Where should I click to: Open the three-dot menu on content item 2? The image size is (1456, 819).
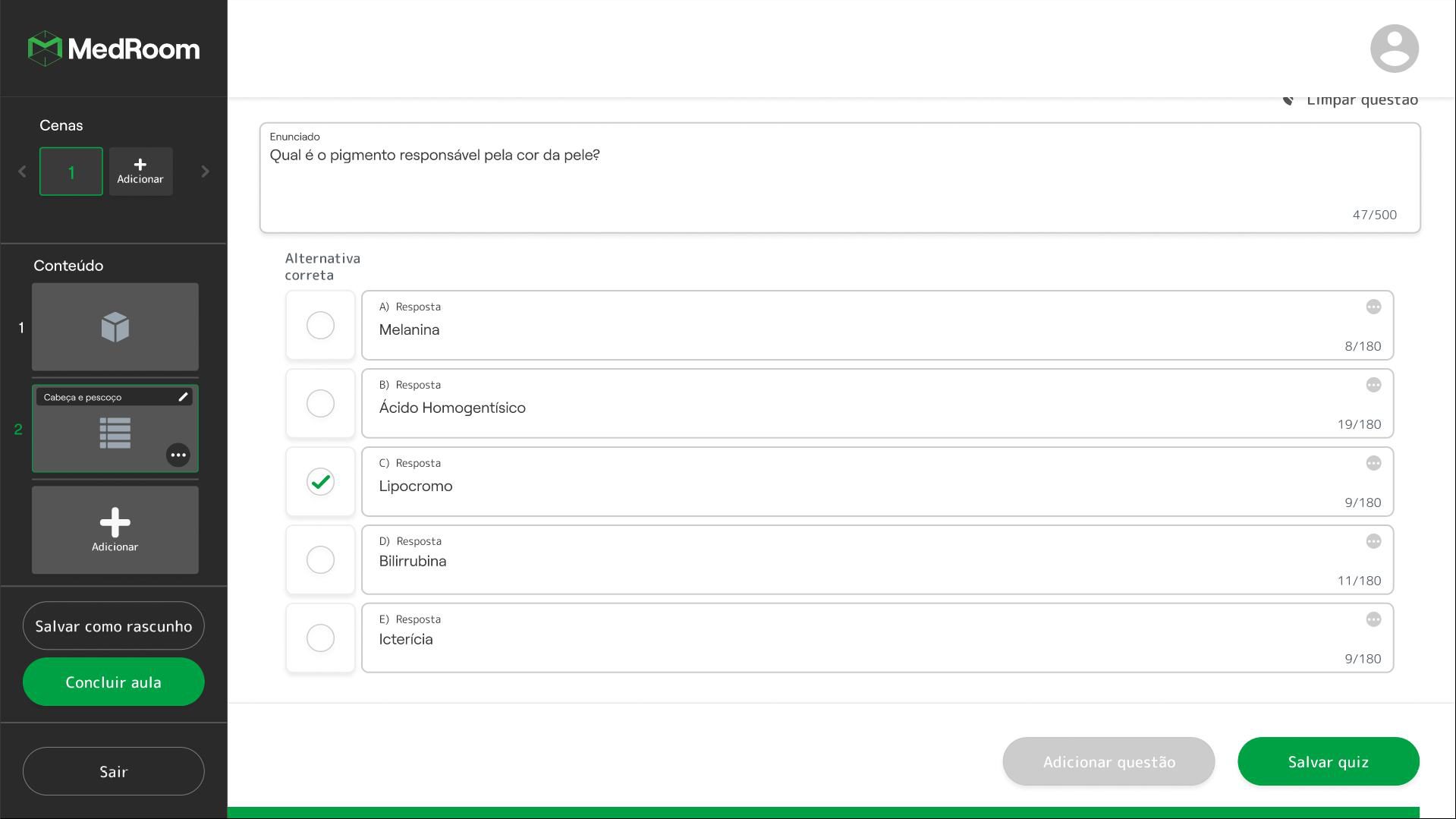pyautogui.click(x=178, y=455)
